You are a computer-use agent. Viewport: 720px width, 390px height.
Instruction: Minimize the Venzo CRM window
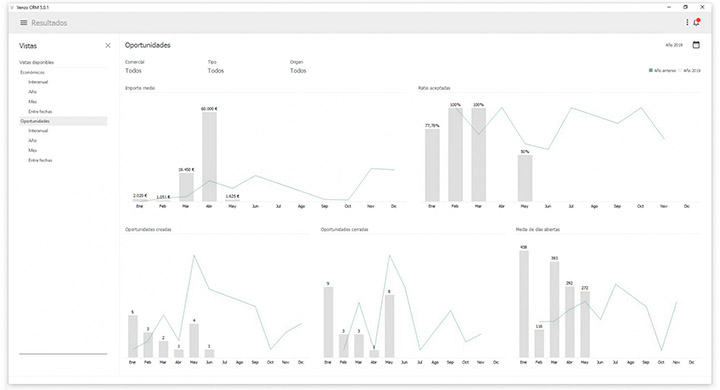[x=669, y=7]
